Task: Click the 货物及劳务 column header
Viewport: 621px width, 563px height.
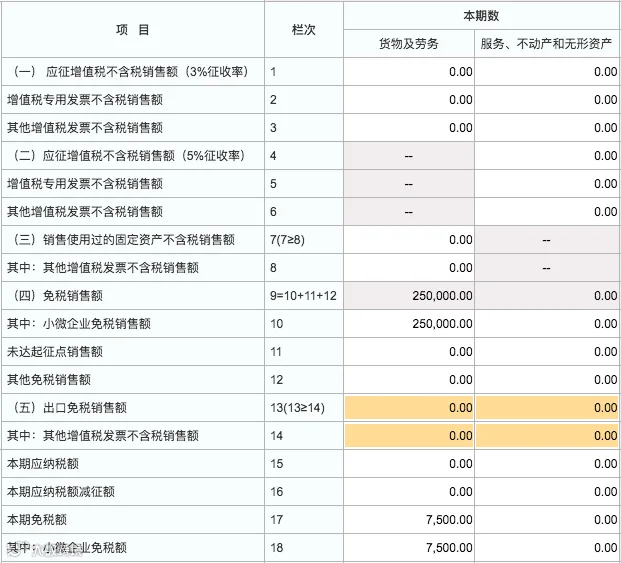Action: [409, 44]
